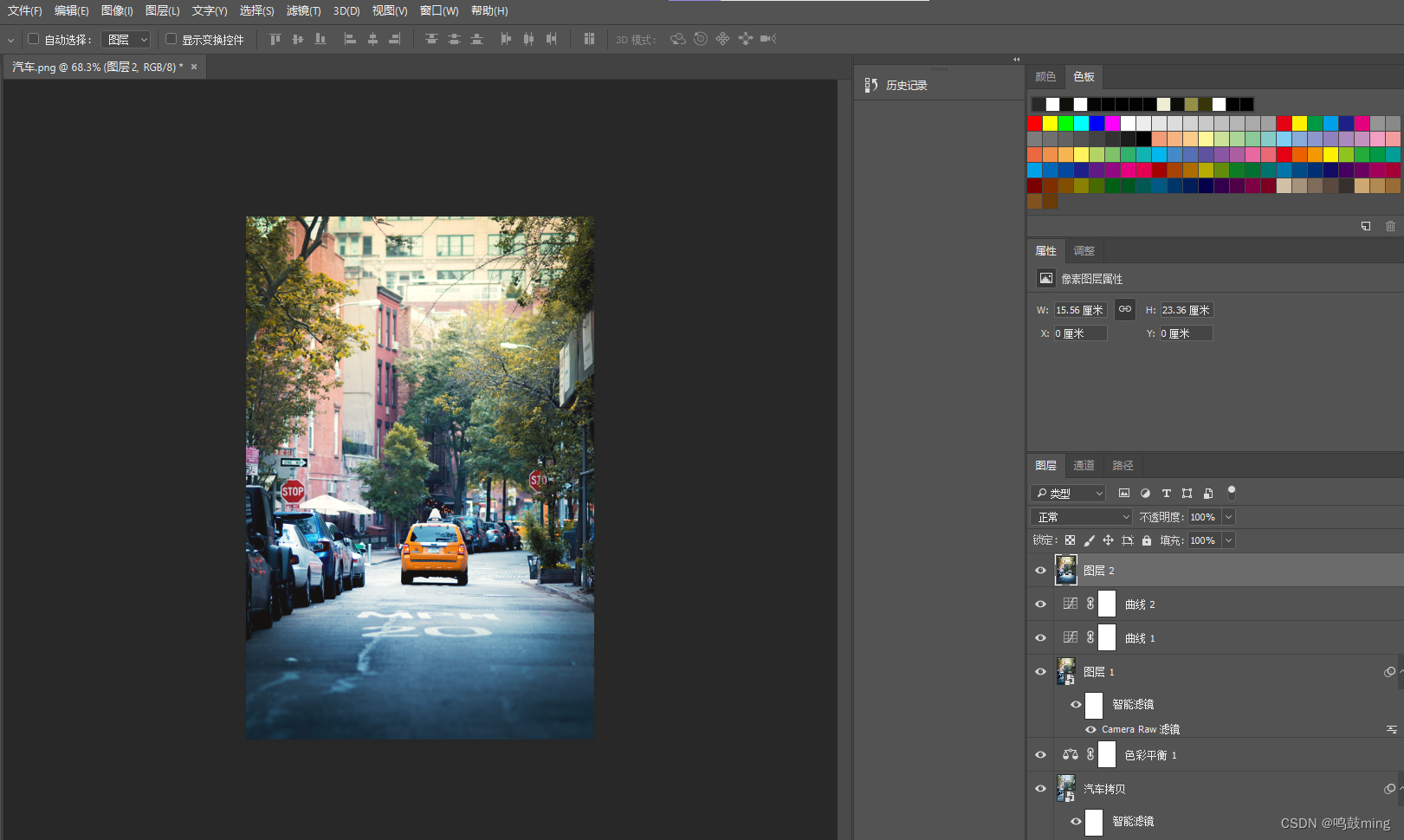The image size is (1404, 840).
Task: Click the align right edges icon
Action: click(x=395, y=39)
